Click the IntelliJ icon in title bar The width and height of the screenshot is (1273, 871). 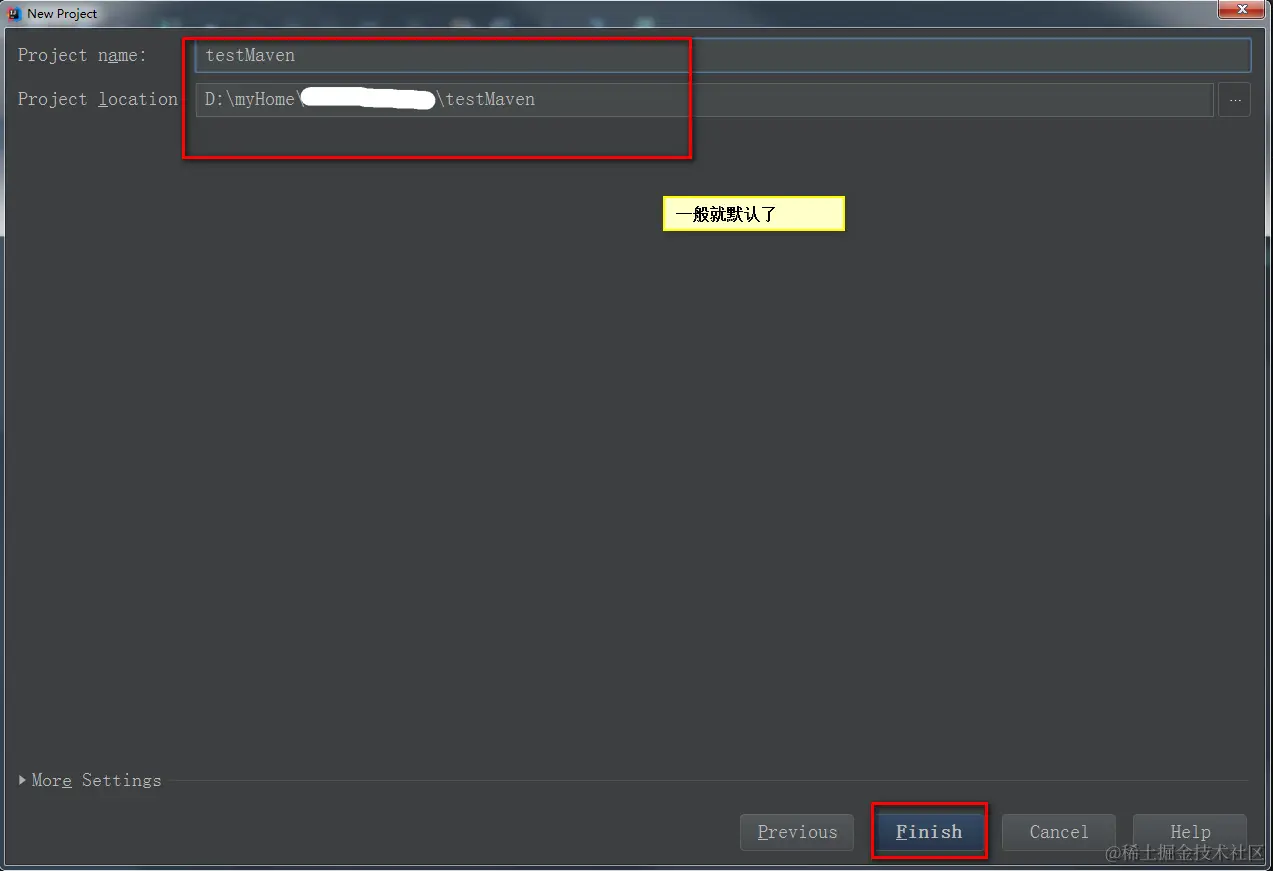point(14,13)
